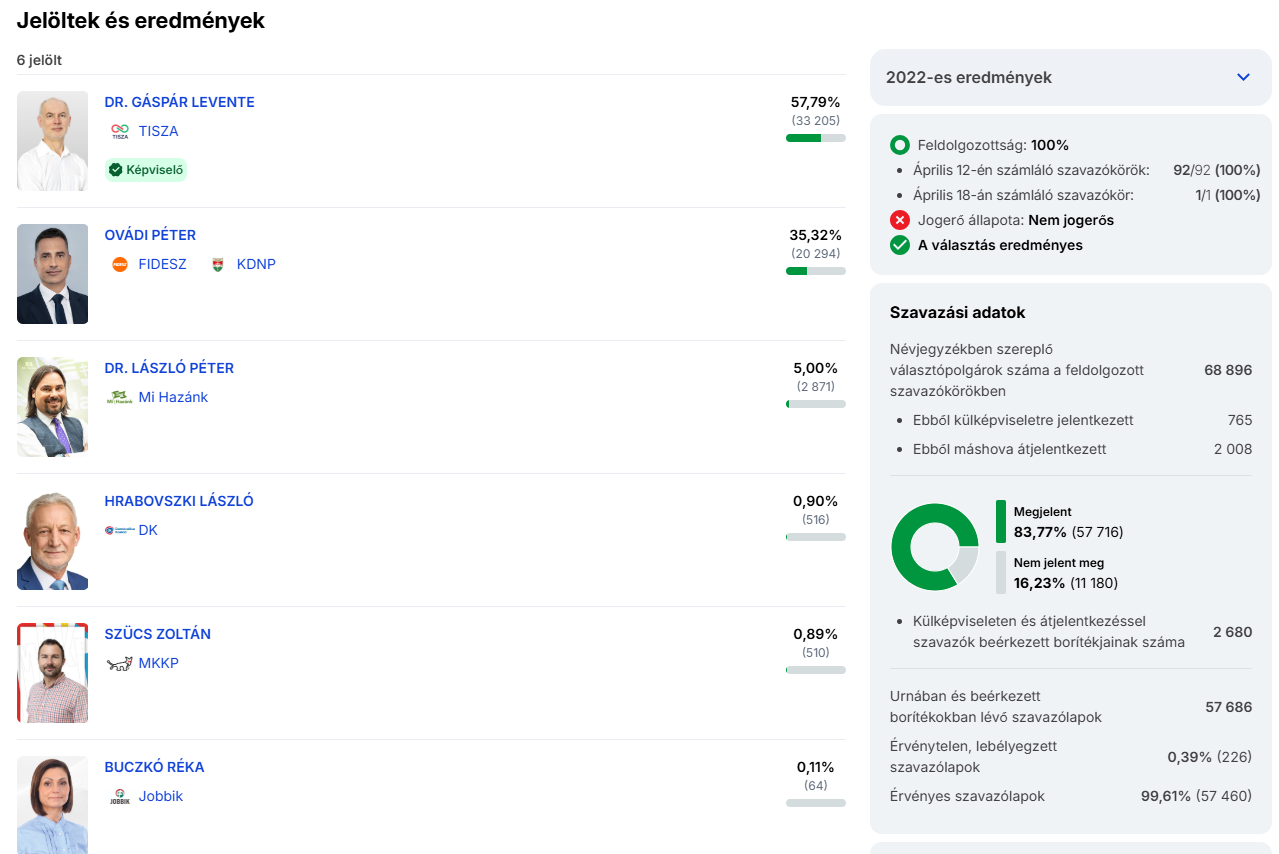Click the 57,79% vote progress bar
This screenshot has height=854, width=1279.
[x=815, y=138]
